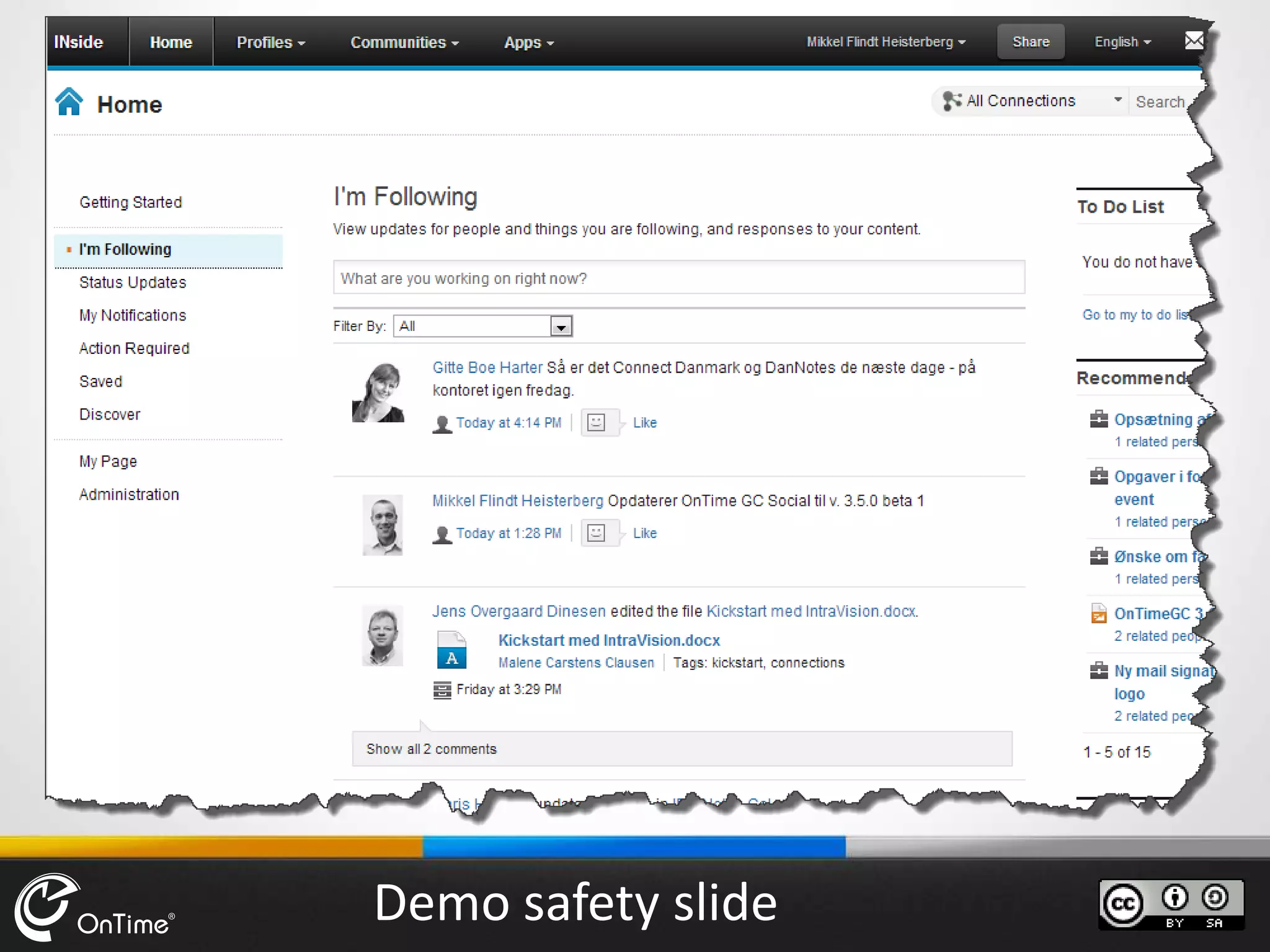The width and height of the screenshot is (1270, 952).
Task: Click the "Friday at 3:29 PM" timestamp text
Action: (x=509, y=689)
